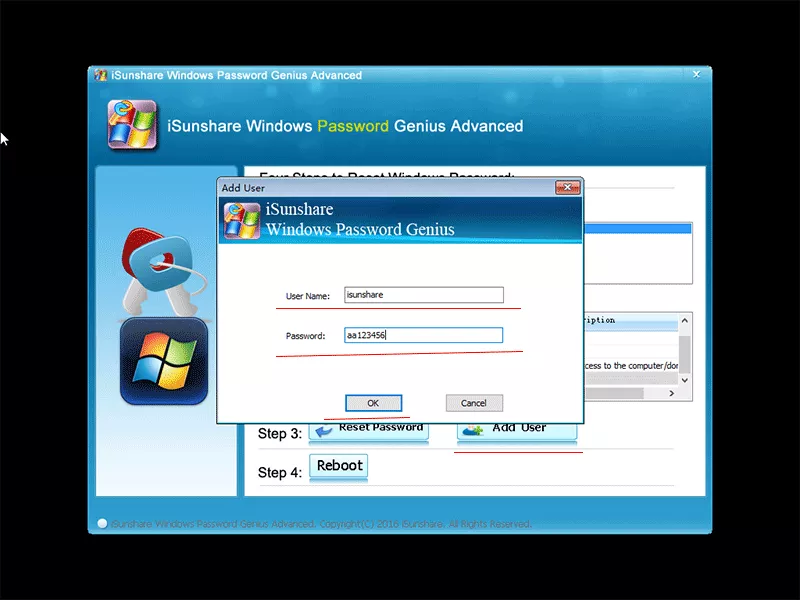Click the "User Name:" label
This screenshot has height=600, width=800.
[x=308, y=296]
